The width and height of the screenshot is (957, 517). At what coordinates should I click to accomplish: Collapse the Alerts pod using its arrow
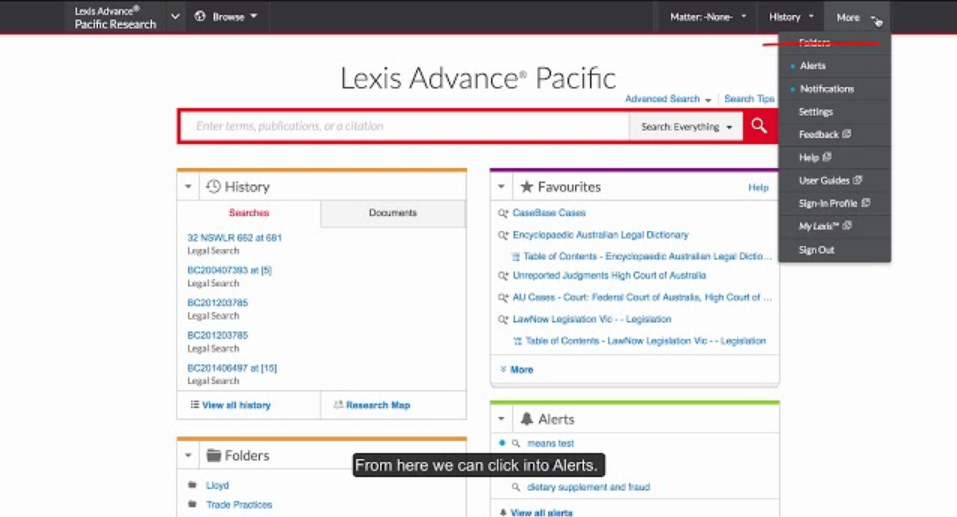(x=501, y=419)
